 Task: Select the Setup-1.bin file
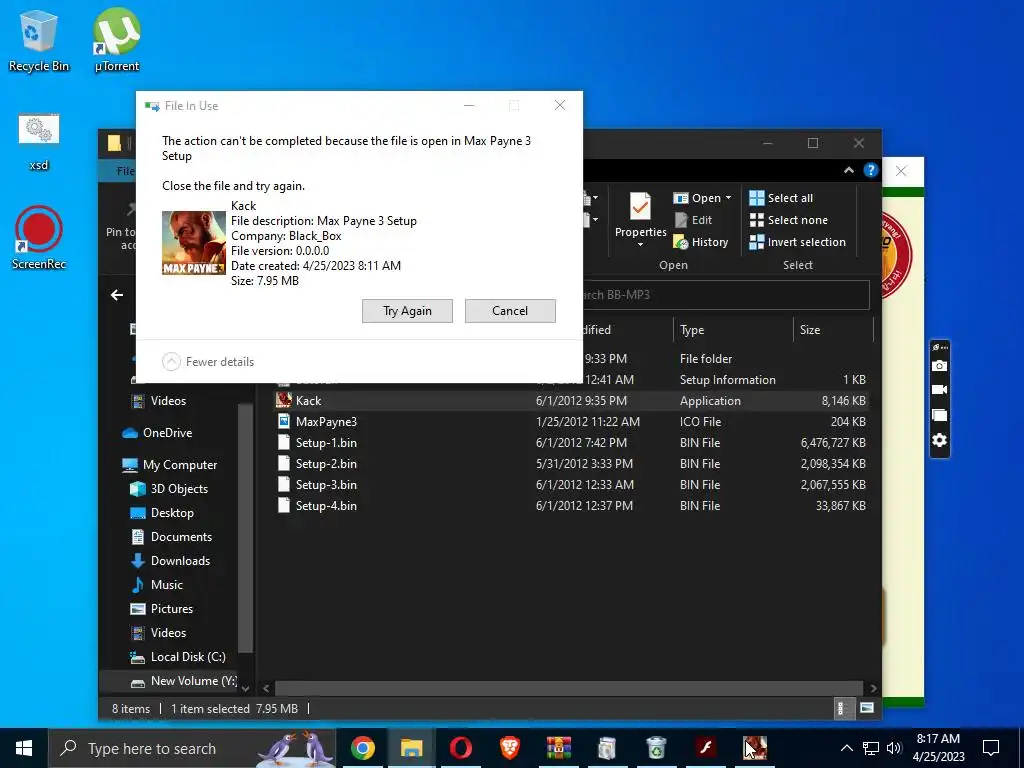(571, 443)
